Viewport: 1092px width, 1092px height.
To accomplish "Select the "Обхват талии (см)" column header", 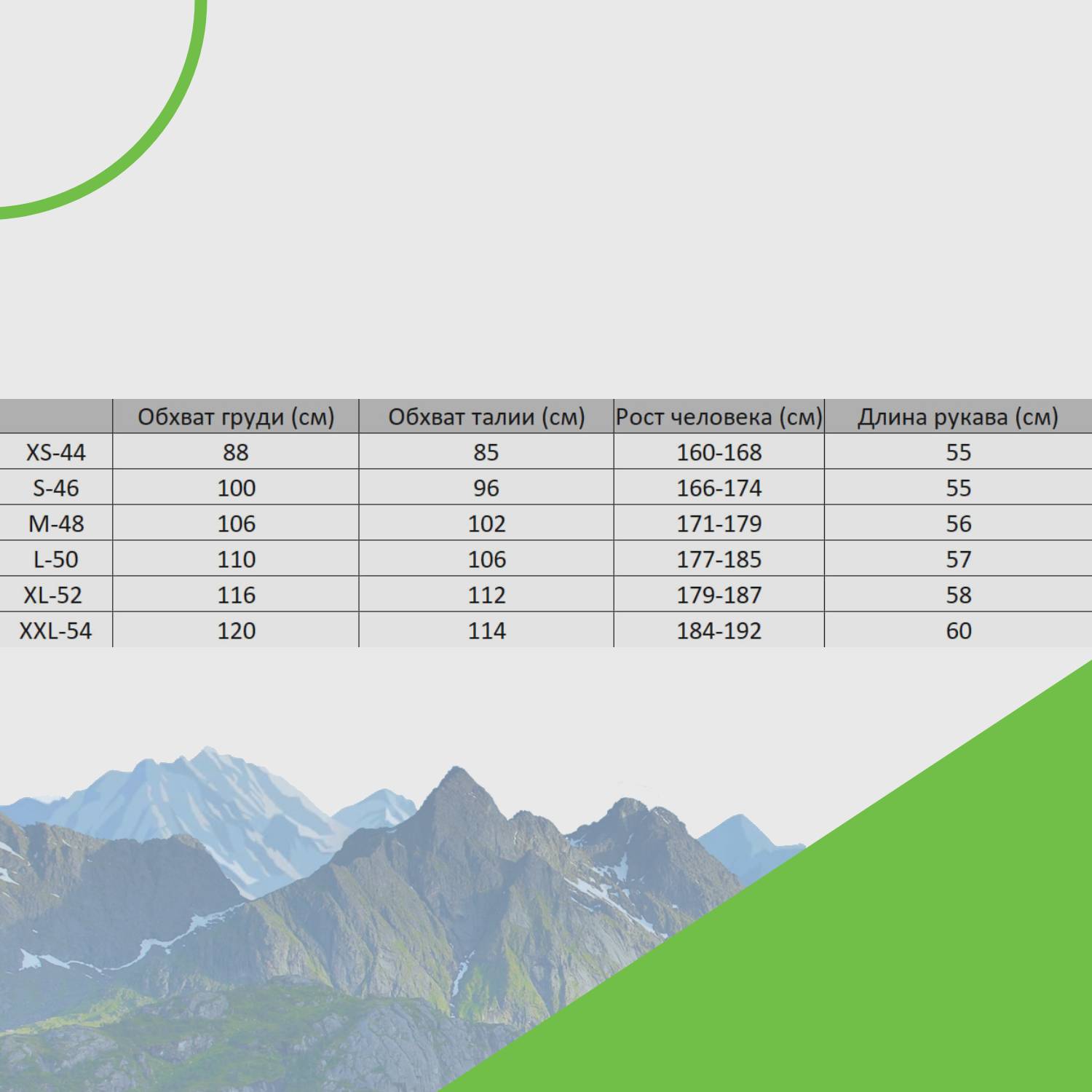I will point(486,417).
